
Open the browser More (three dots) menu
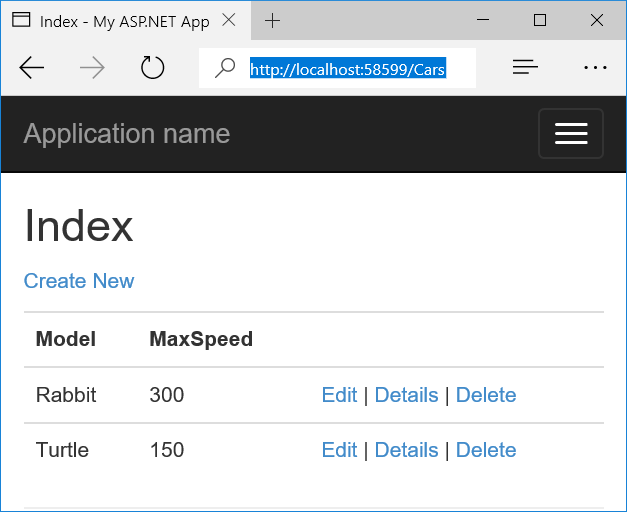coord(595,68)
